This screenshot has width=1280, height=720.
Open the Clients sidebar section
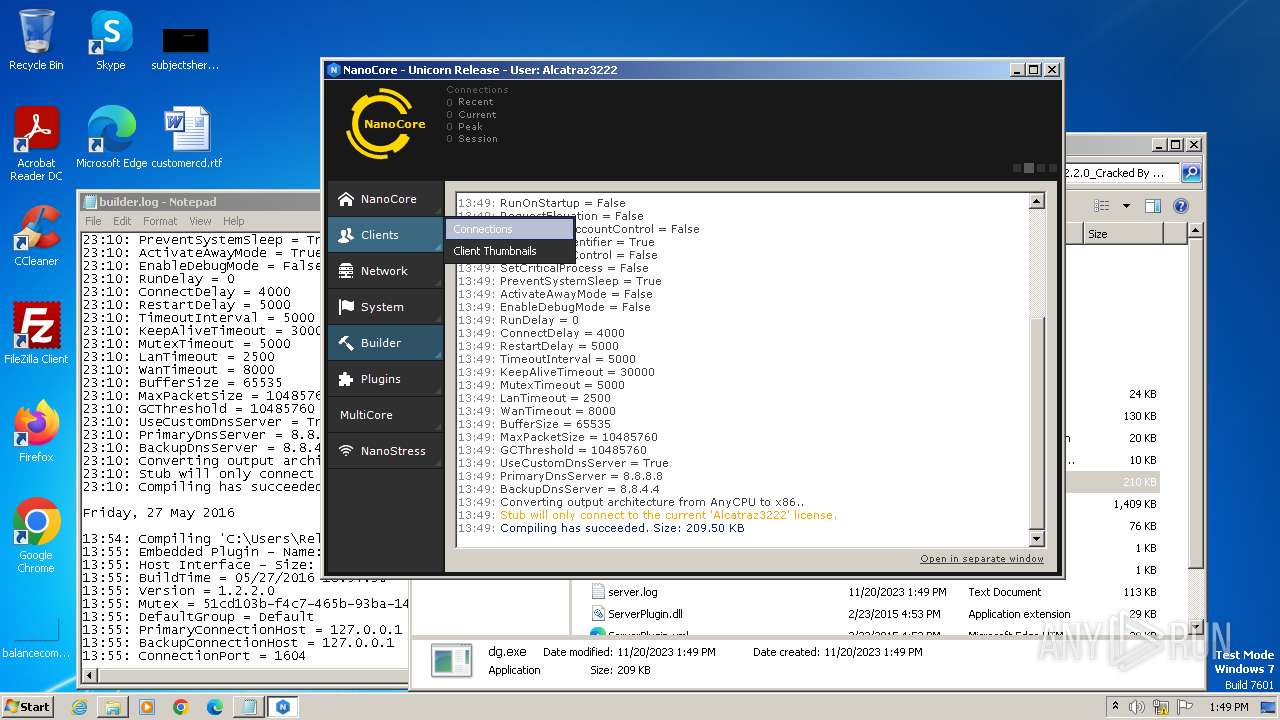pyautogui.click(x=385, y=235)
